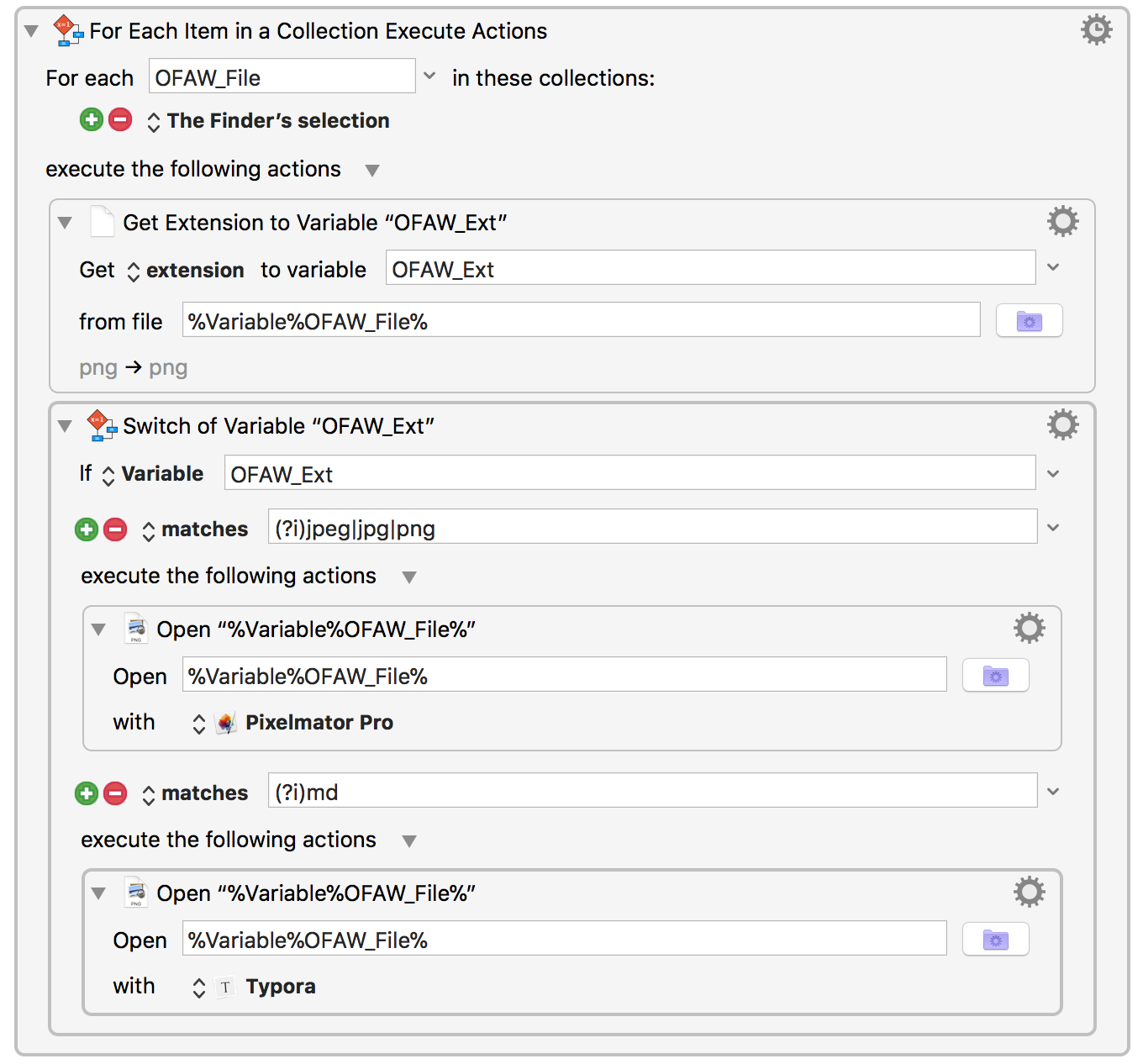This screenshot has width=1143, height=1064.
Task: Click the (?i)jpeg|jpg|png regex field
Action: (x=651, y=529)
